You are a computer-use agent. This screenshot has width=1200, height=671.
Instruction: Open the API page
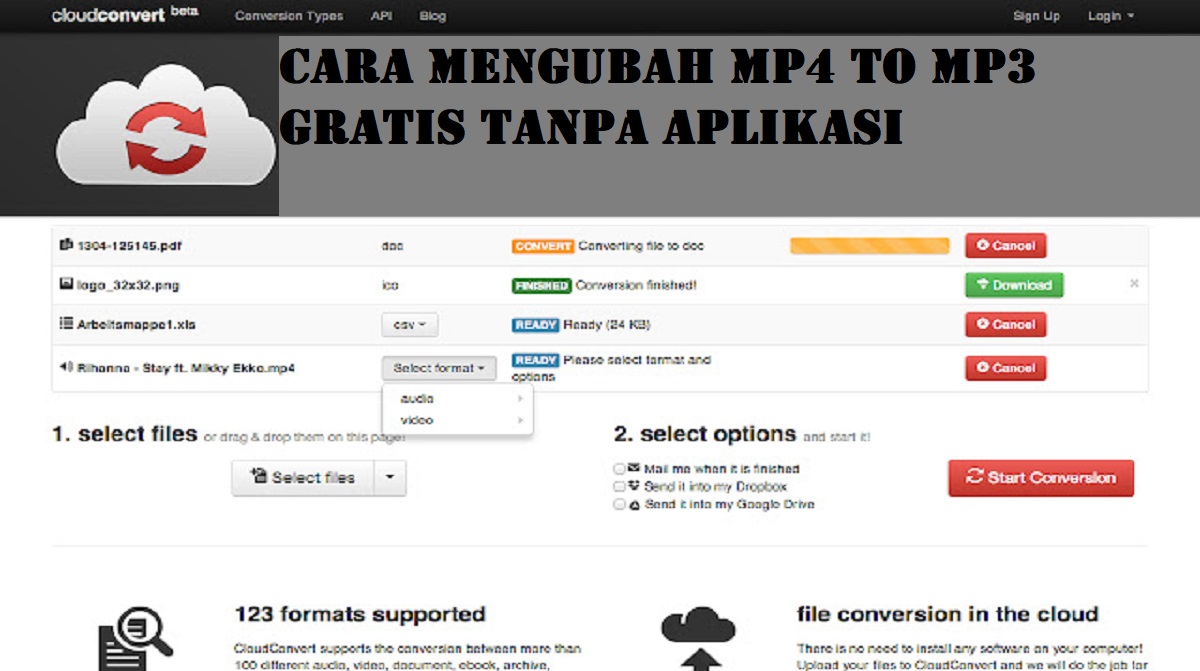point(381,16)
